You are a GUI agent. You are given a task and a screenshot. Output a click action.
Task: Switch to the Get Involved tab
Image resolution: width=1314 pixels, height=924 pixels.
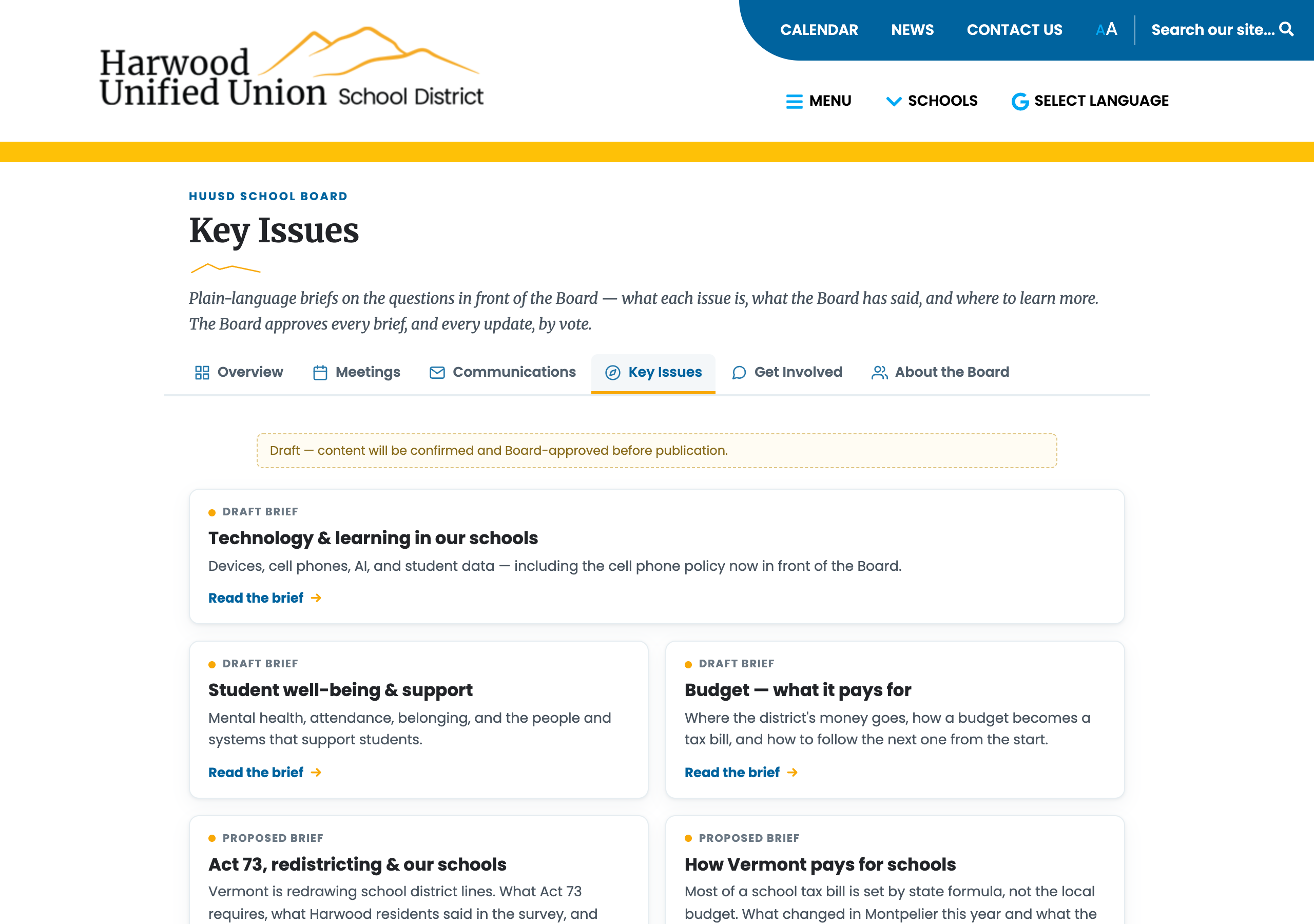pos(787,373)
